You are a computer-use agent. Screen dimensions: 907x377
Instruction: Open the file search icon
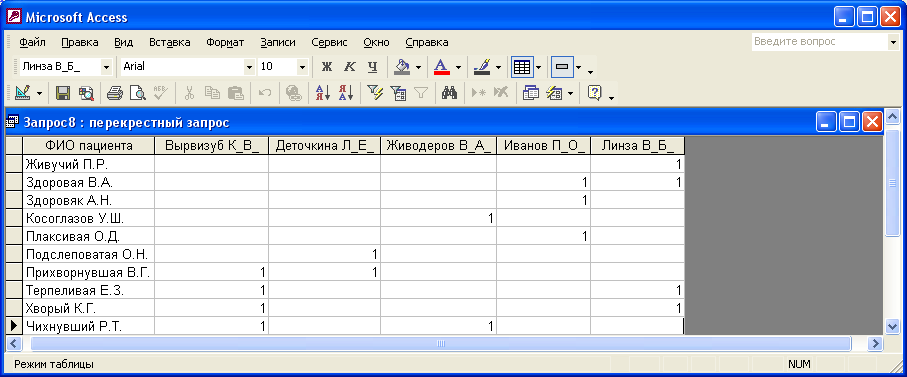86,93
